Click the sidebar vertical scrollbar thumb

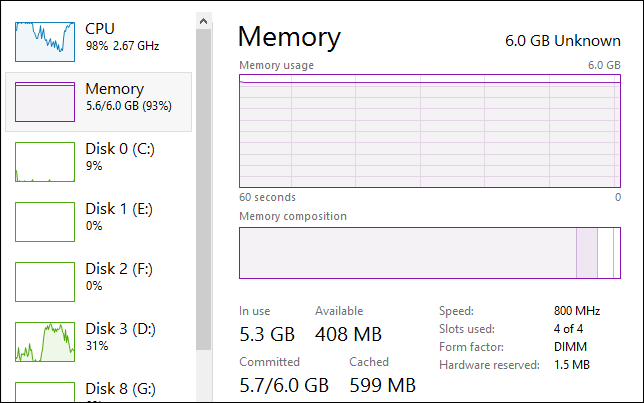[203, 189]
